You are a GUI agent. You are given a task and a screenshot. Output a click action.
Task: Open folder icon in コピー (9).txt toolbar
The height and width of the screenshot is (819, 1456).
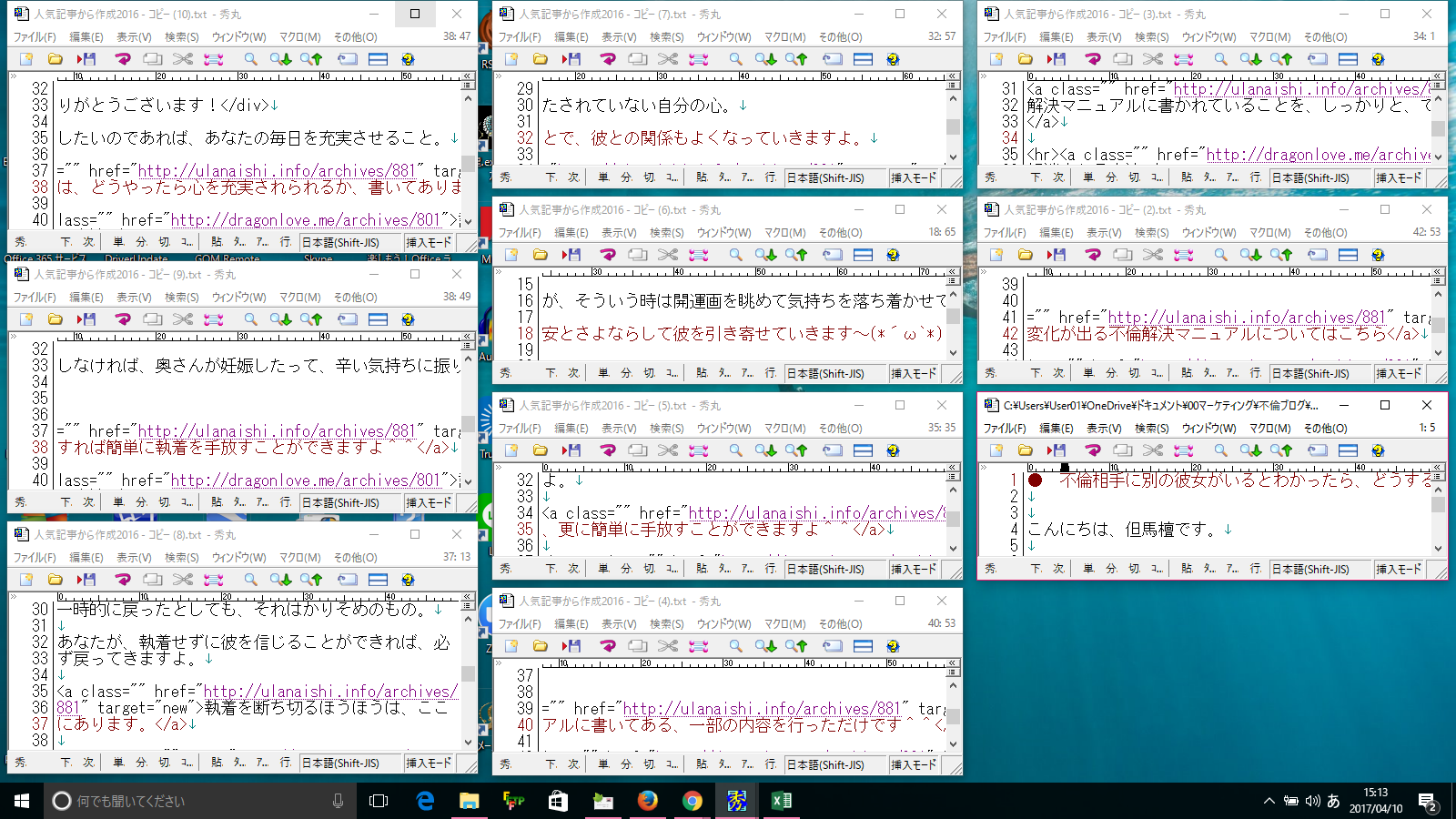click(x=56, y=319)
